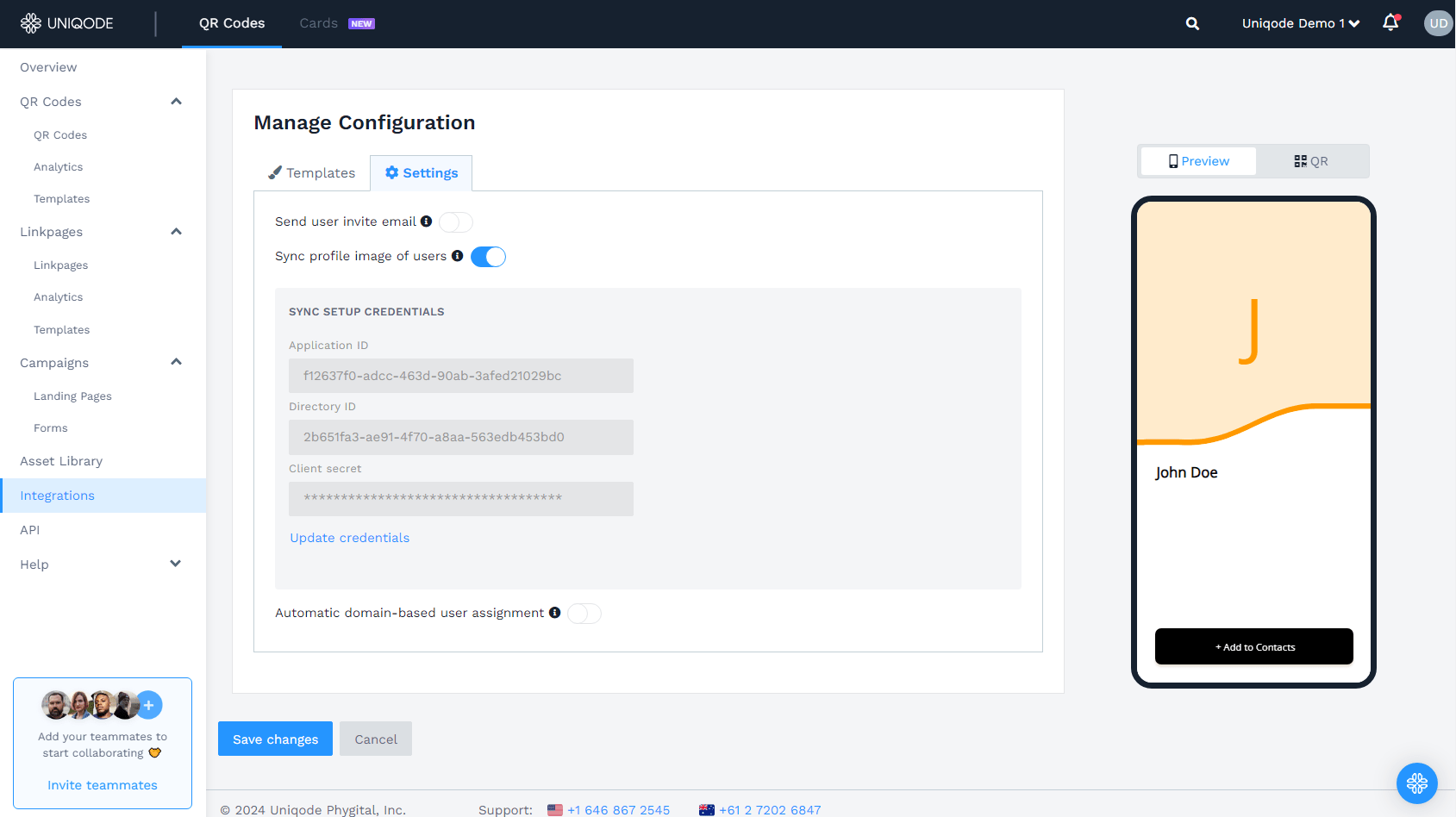Open Landing Pages in sidebar
This screenshot has width=1456, height=817.
[73, 396]
